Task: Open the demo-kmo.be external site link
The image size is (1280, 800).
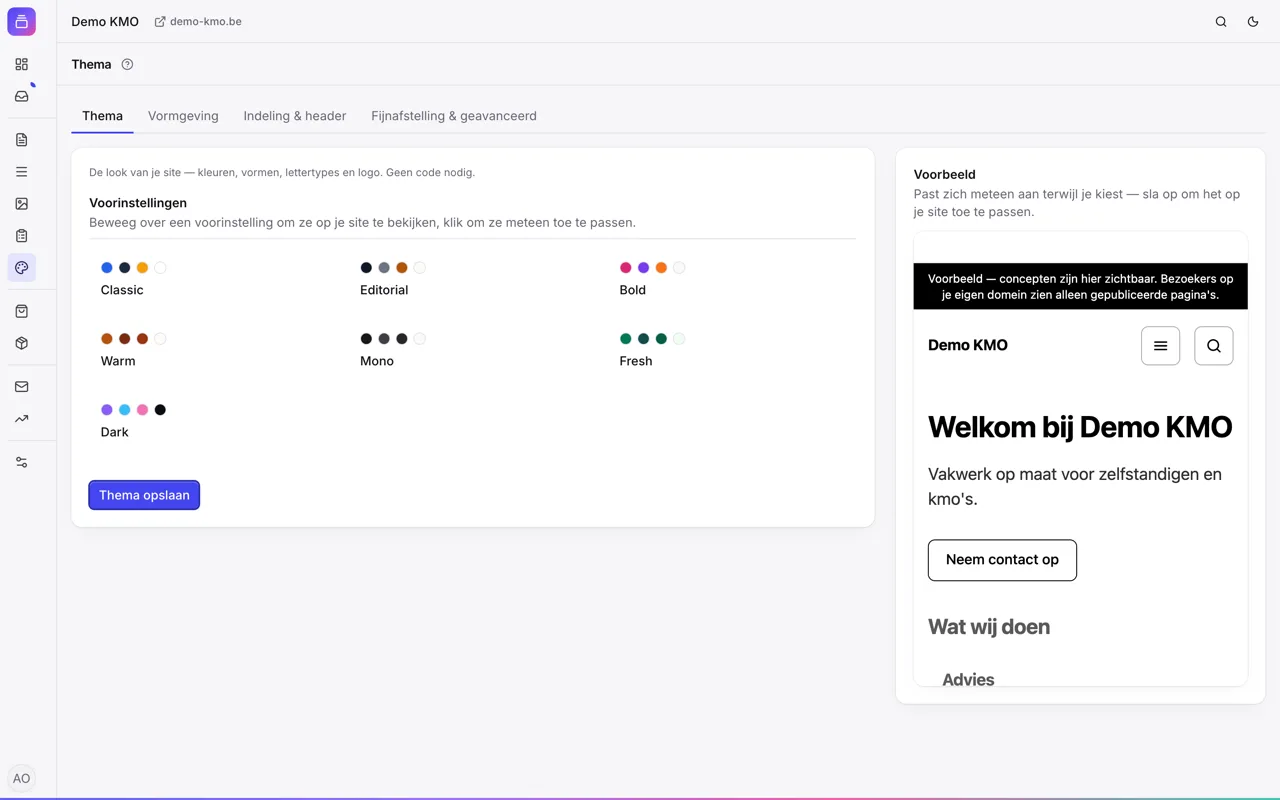Action: pos(198,21)
